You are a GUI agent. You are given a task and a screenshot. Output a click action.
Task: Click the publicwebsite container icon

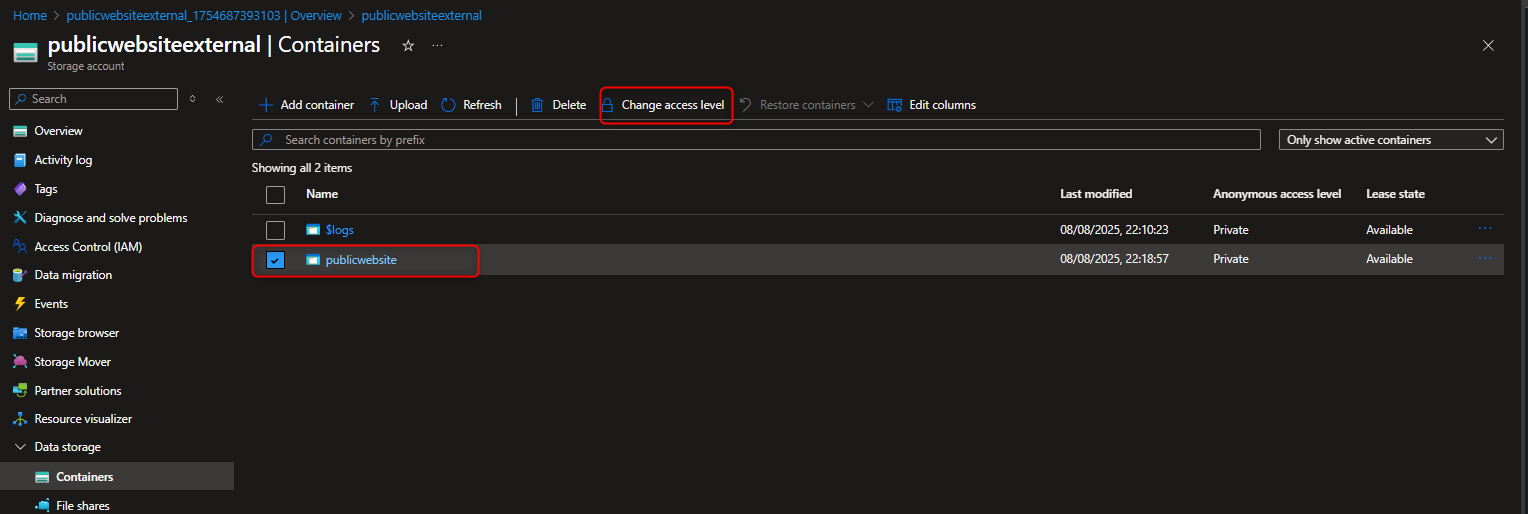coord(313,259)
